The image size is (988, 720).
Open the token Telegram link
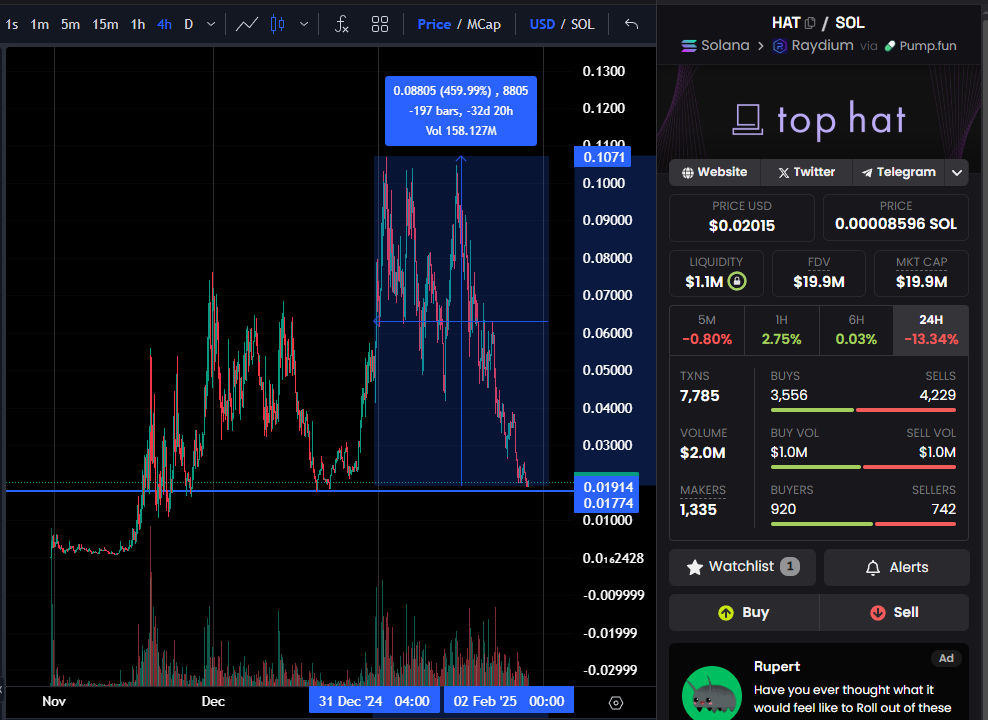898,172
